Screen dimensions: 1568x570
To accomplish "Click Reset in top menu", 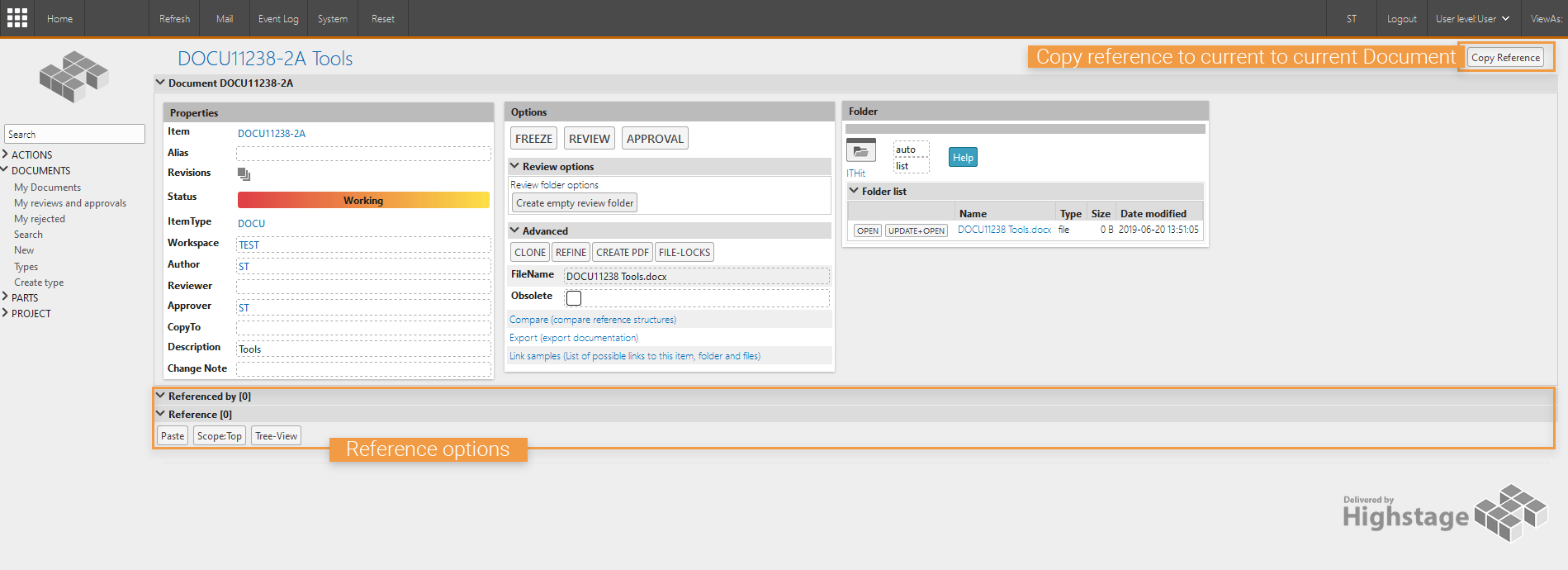I will (382, 18).
